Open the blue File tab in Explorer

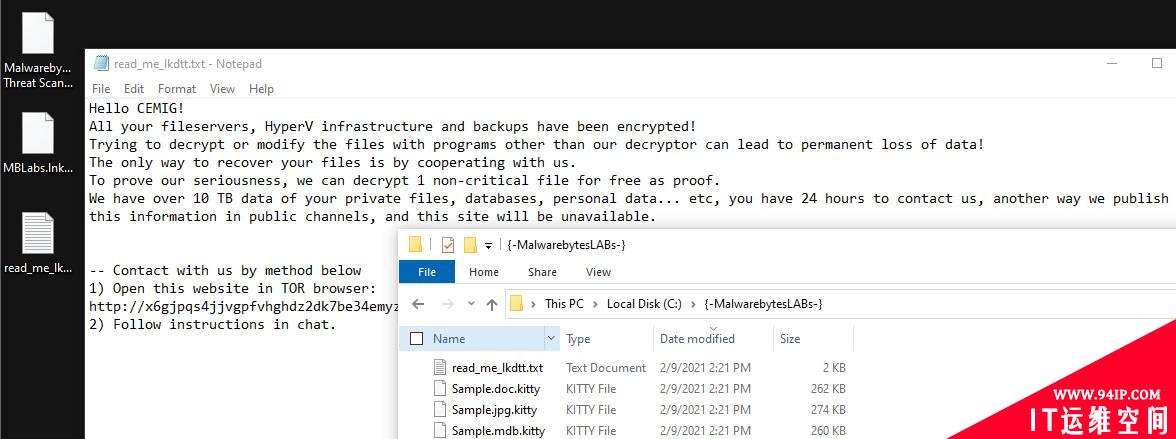427,272
